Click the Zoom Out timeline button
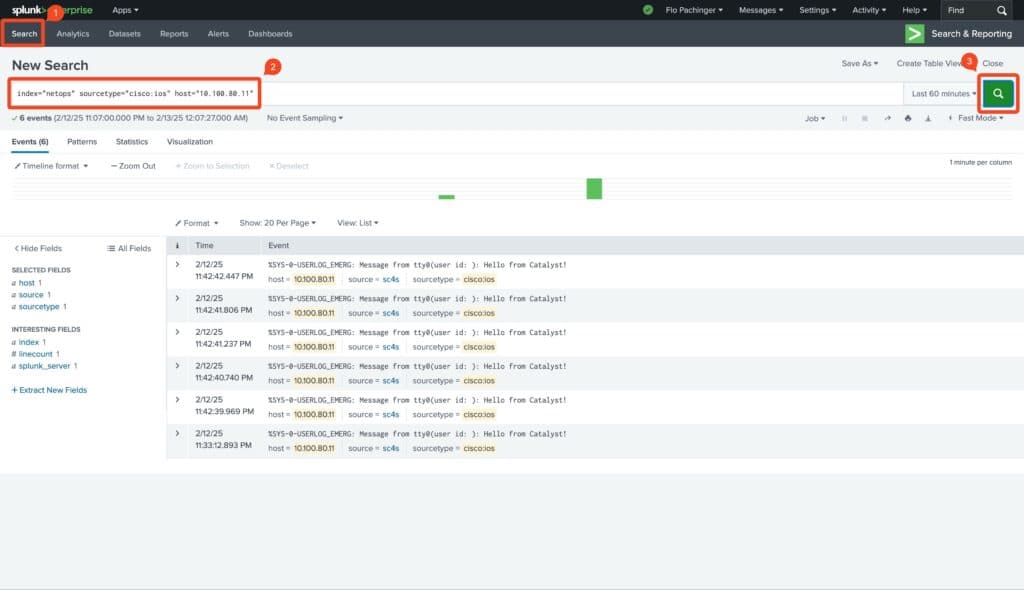This screenshot has width=1024, height=590. click(133, 166)
